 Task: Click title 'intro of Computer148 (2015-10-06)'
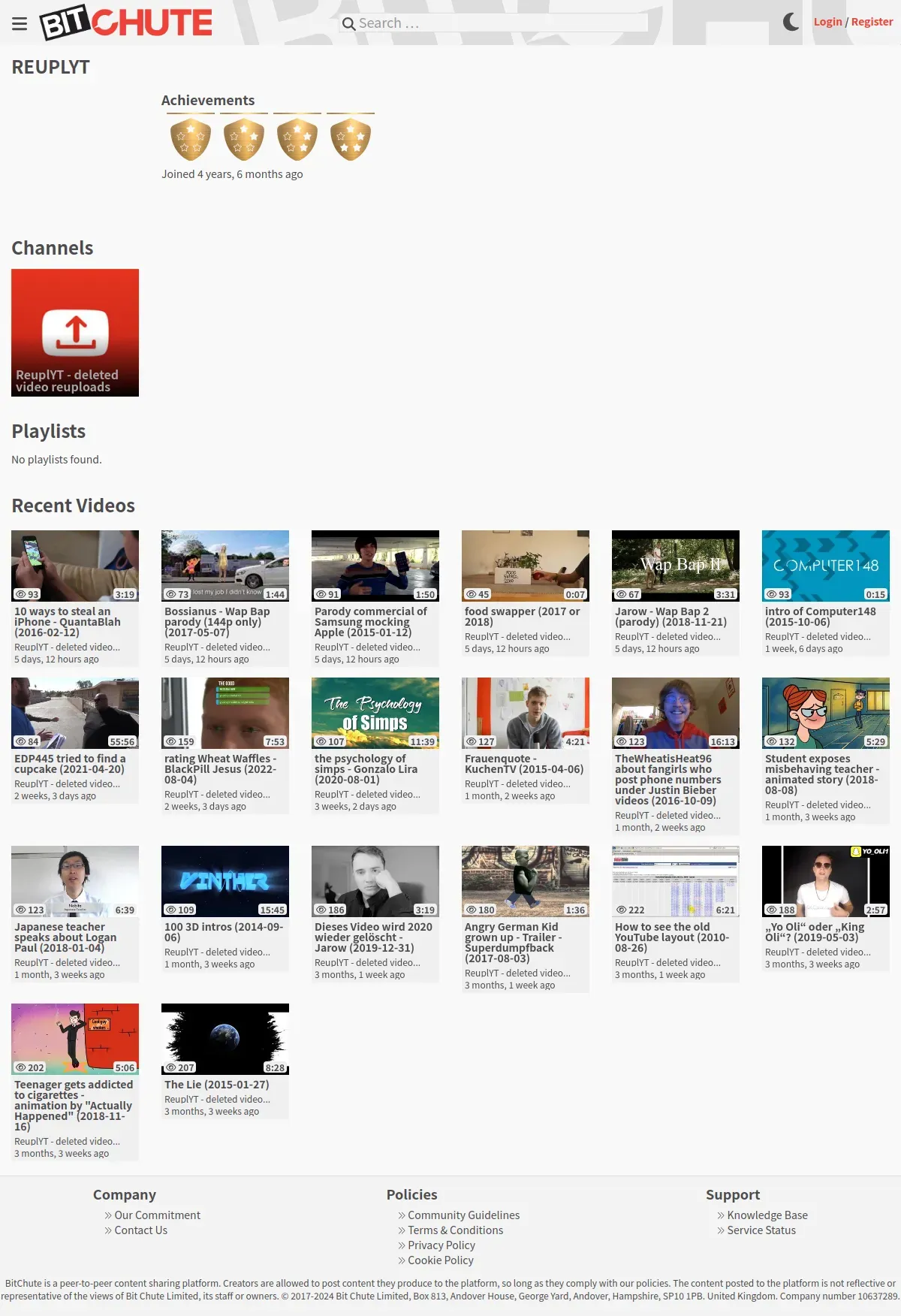pyautogui.click(x=821, y=617)
